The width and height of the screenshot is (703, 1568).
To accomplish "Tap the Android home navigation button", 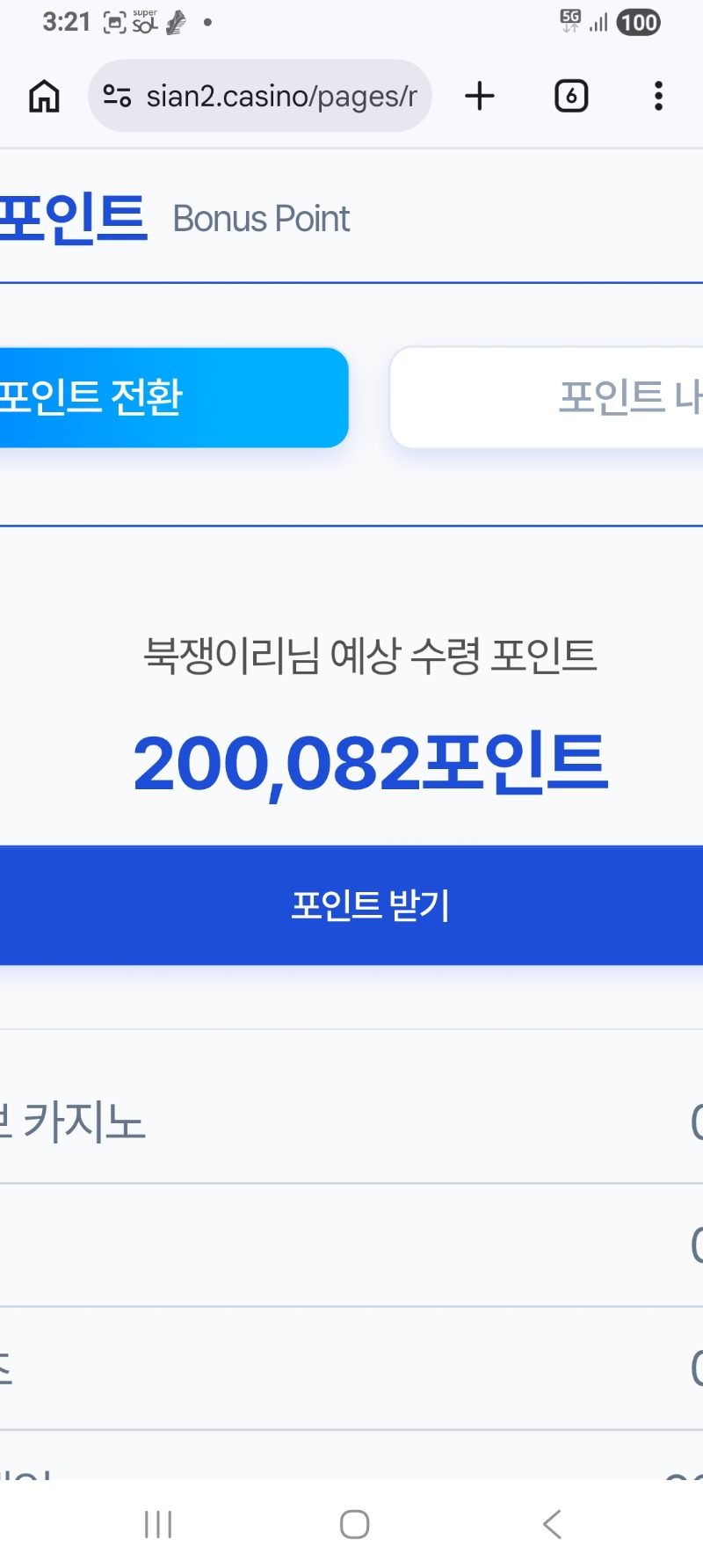I will 354,1524.
